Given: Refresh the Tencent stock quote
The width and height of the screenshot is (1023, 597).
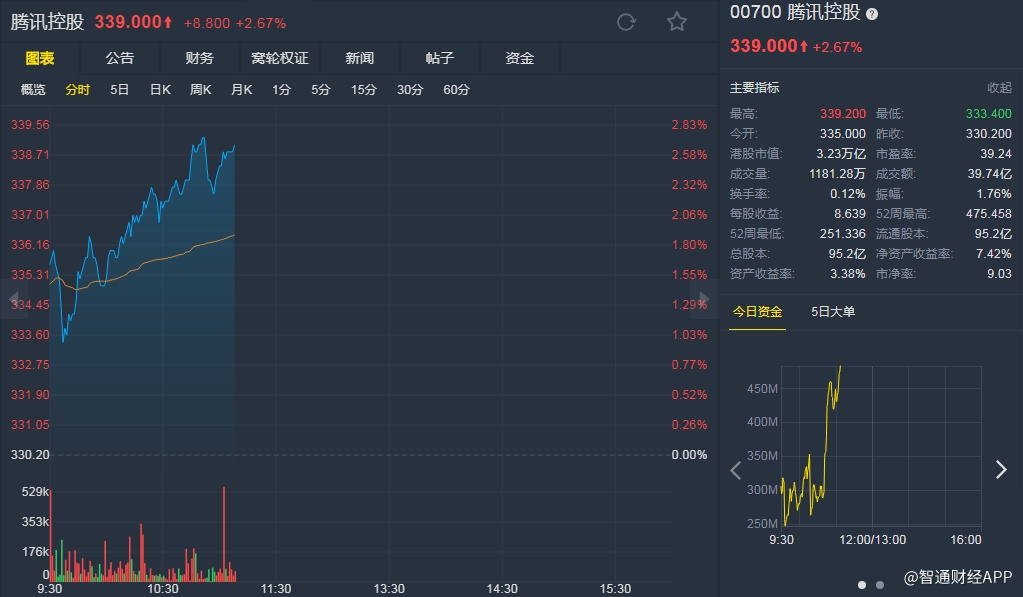Looking at the screenshot, I should (x=626, y=22).
